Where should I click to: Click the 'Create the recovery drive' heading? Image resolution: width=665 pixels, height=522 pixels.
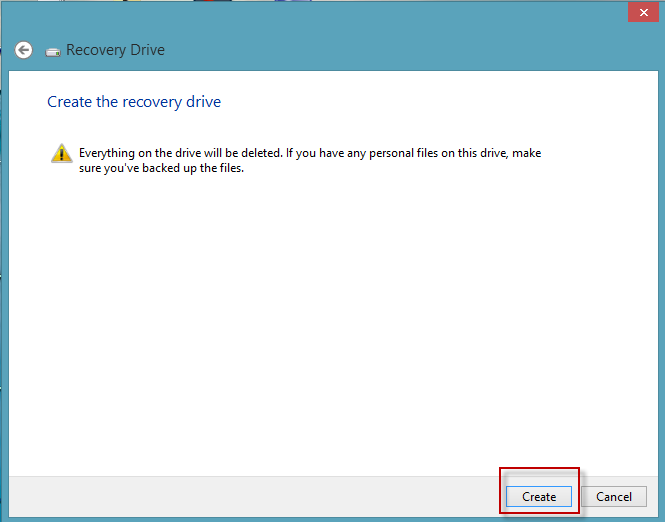[134, 102]
